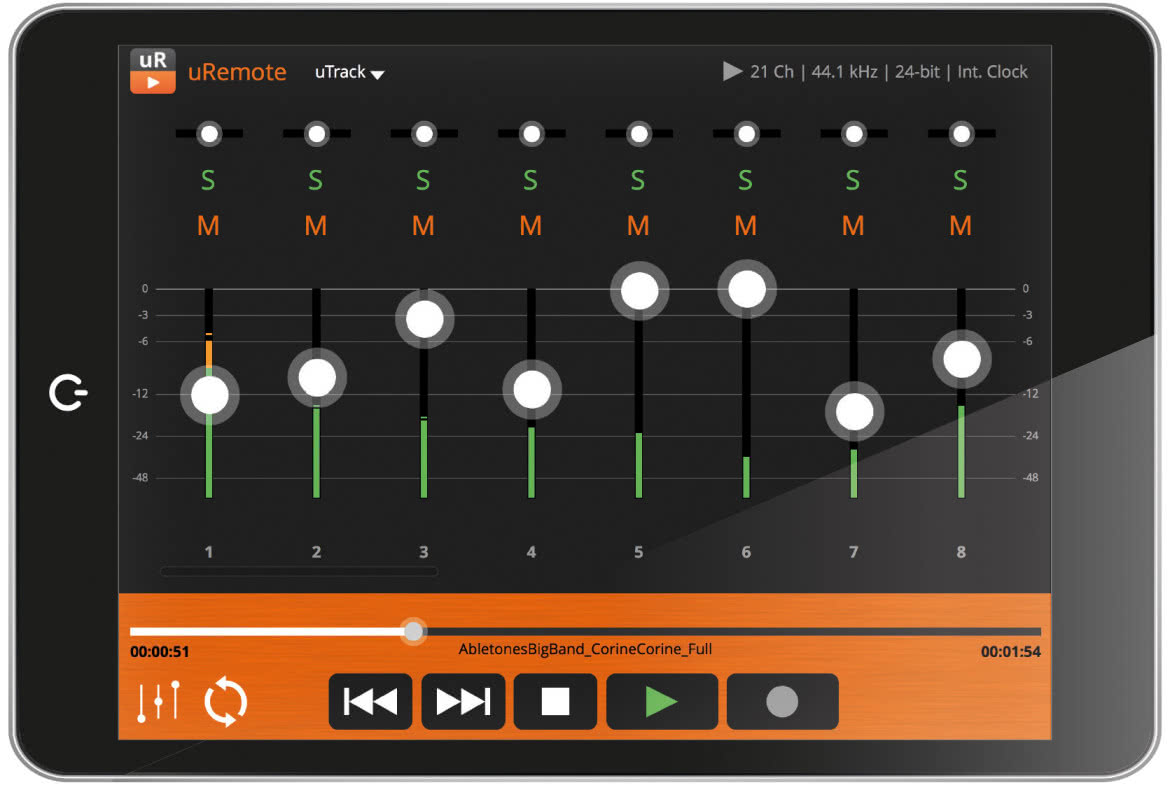This screenshot has height=785, width=1170.
Task: Skip to previous track
Action: click(370, 701)
